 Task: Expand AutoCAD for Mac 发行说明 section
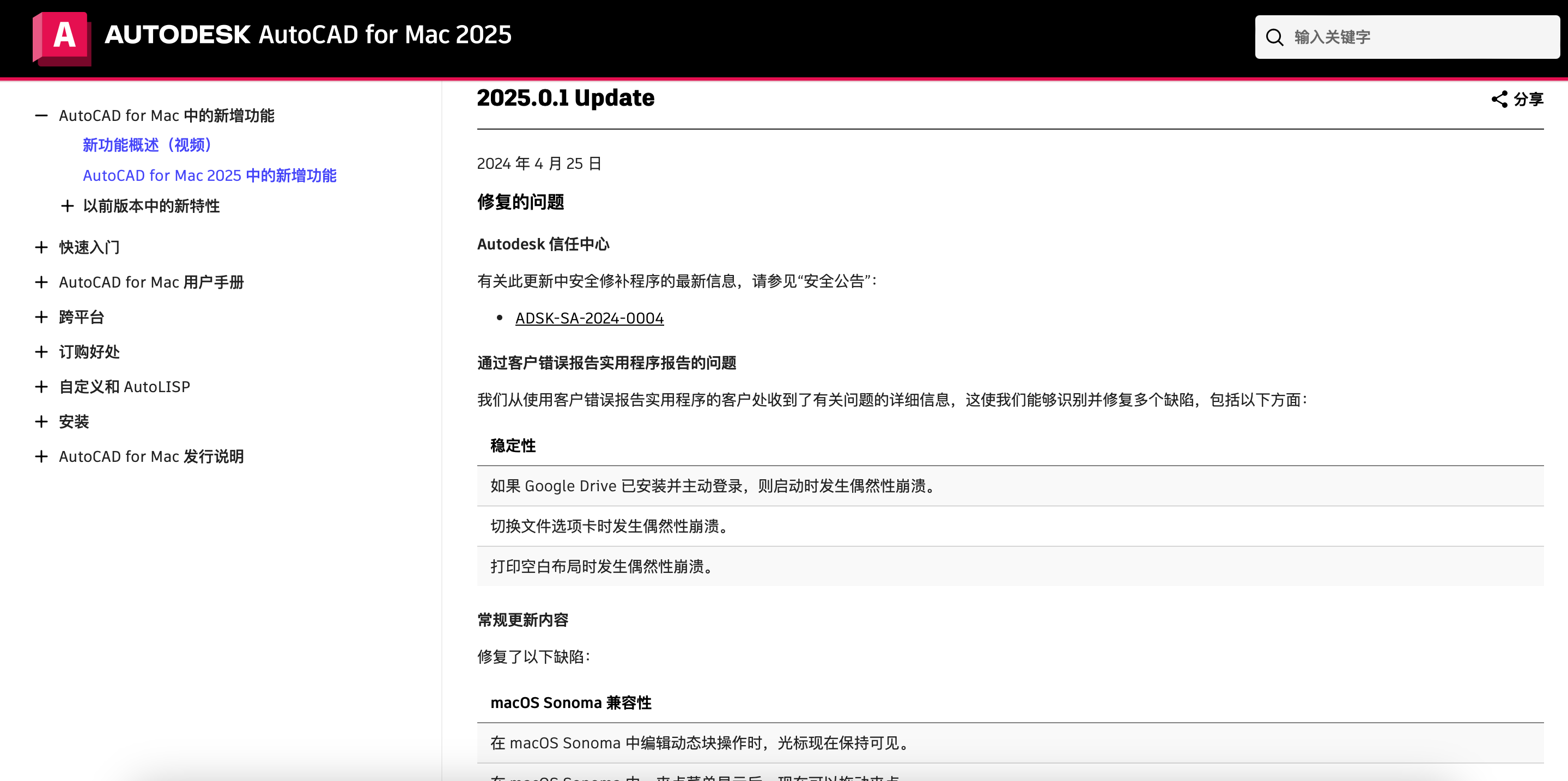click(41, 456)
